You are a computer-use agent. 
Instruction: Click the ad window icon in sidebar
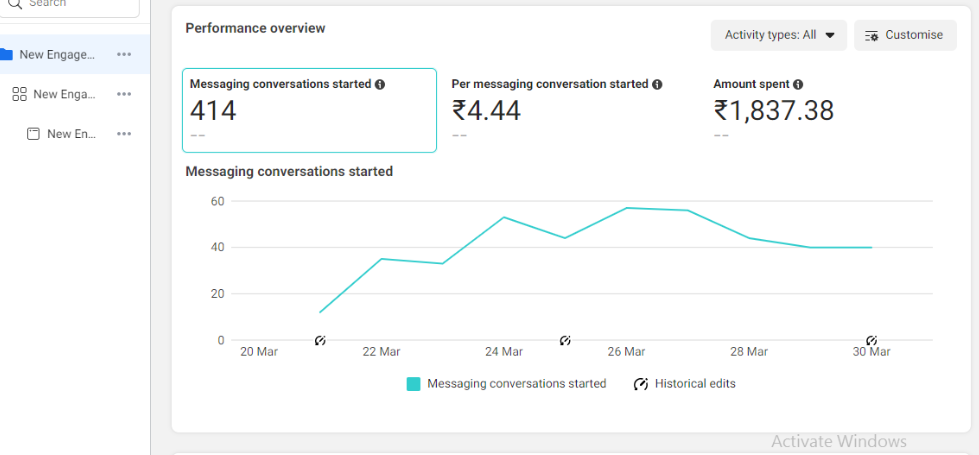[x=33, y=134]
